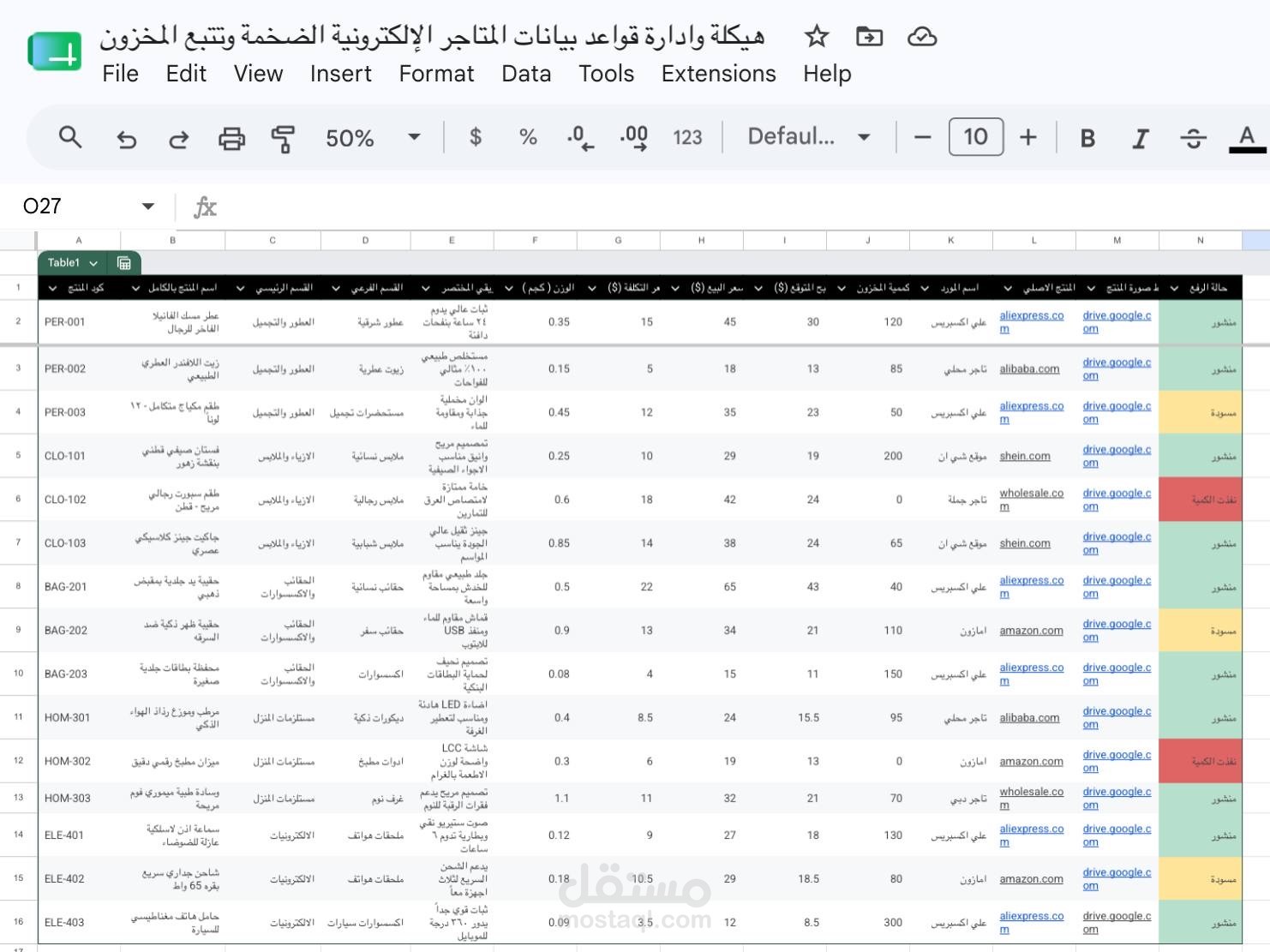The height and width of the screenshot is (952, 1270).
Task: Open the Extensions menu
Action: point(718,74)
